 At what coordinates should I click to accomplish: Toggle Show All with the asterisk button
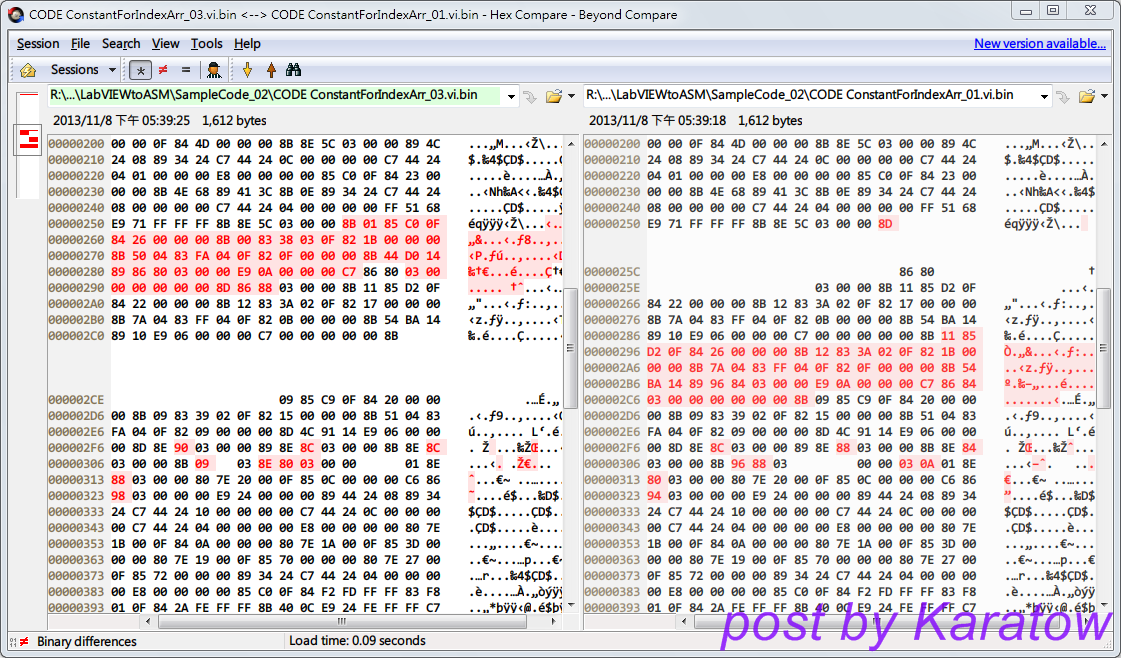(140, 70)
